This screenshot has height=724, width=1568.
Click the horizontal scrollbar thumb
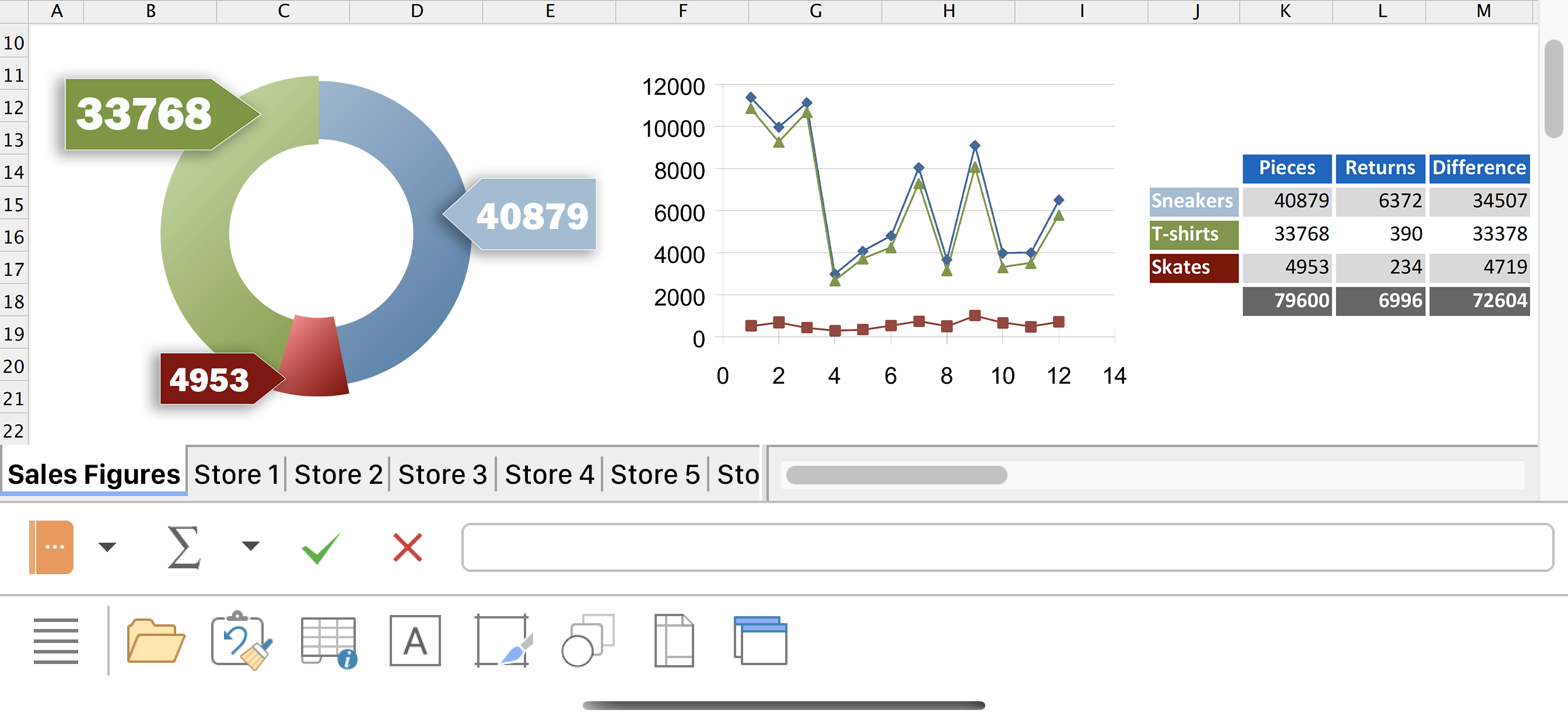point(896,475)
